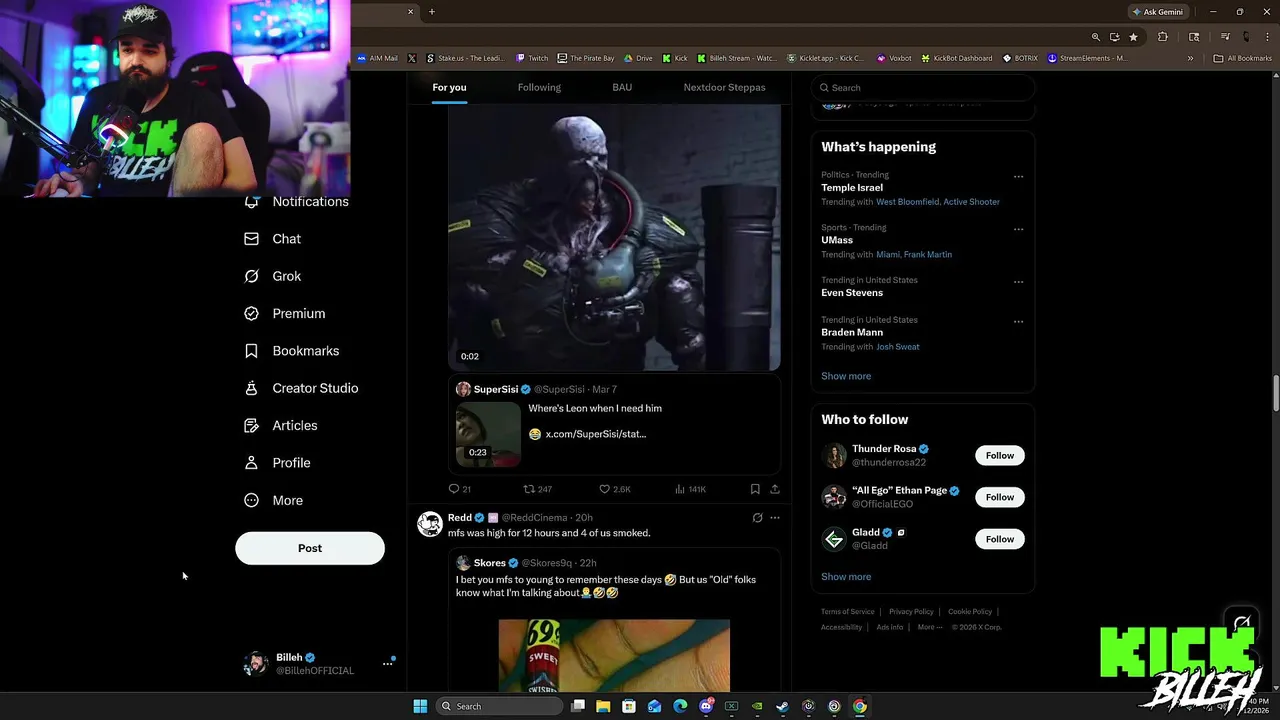Open the floating Grok button

(1241, 625)
